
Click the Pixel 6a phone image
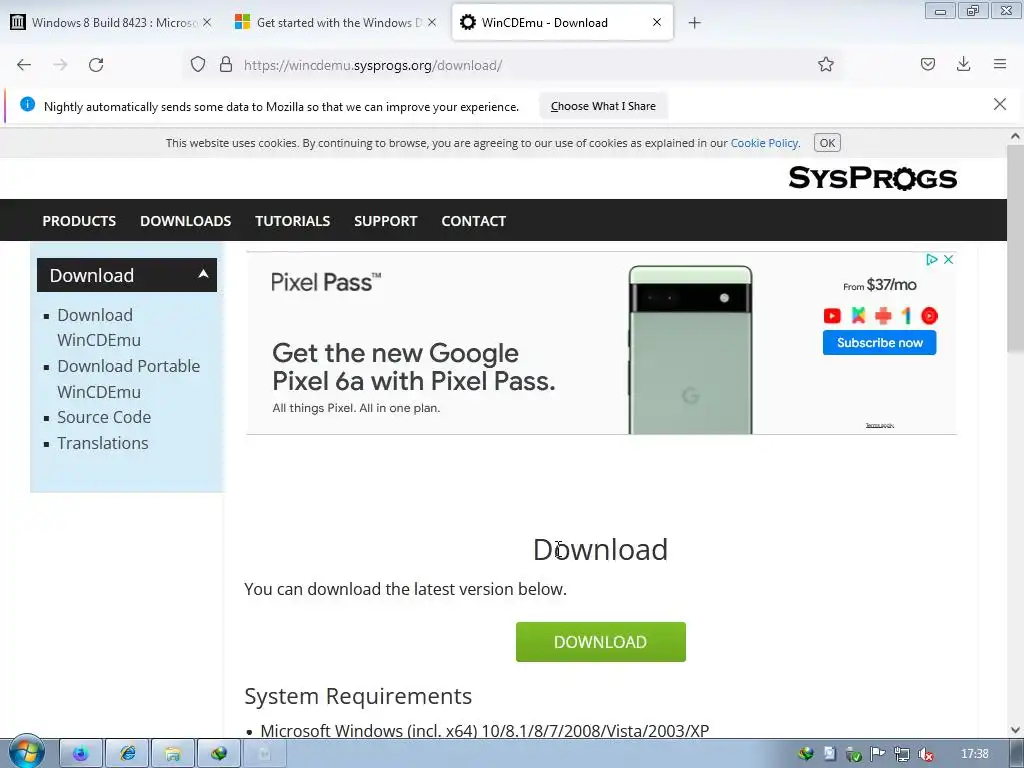(690, 349)
